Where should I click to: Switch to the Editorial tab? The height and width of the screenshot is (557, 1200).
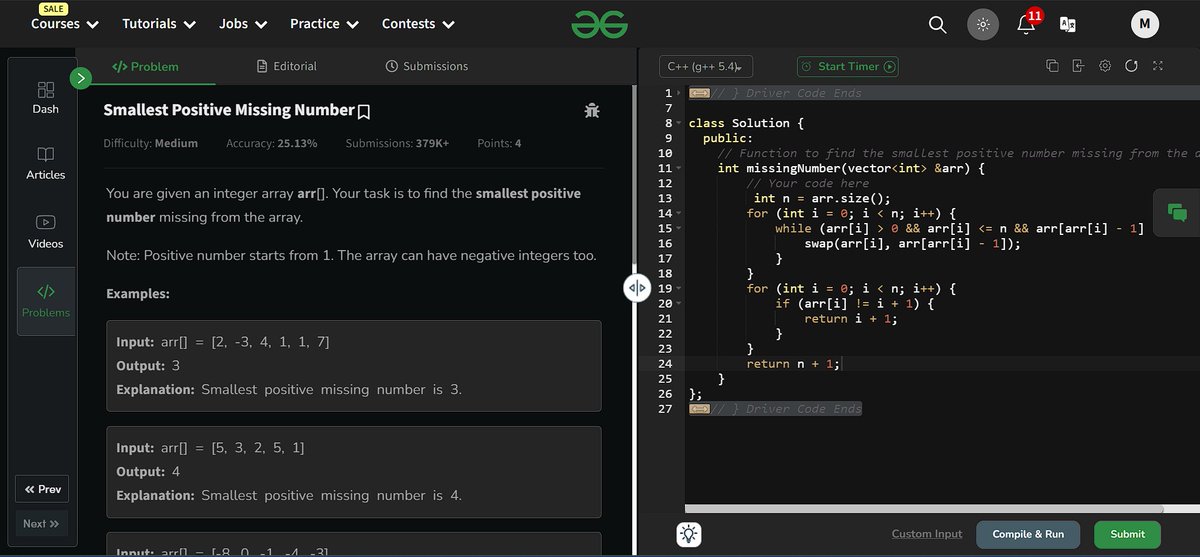(x=286, y=66)
